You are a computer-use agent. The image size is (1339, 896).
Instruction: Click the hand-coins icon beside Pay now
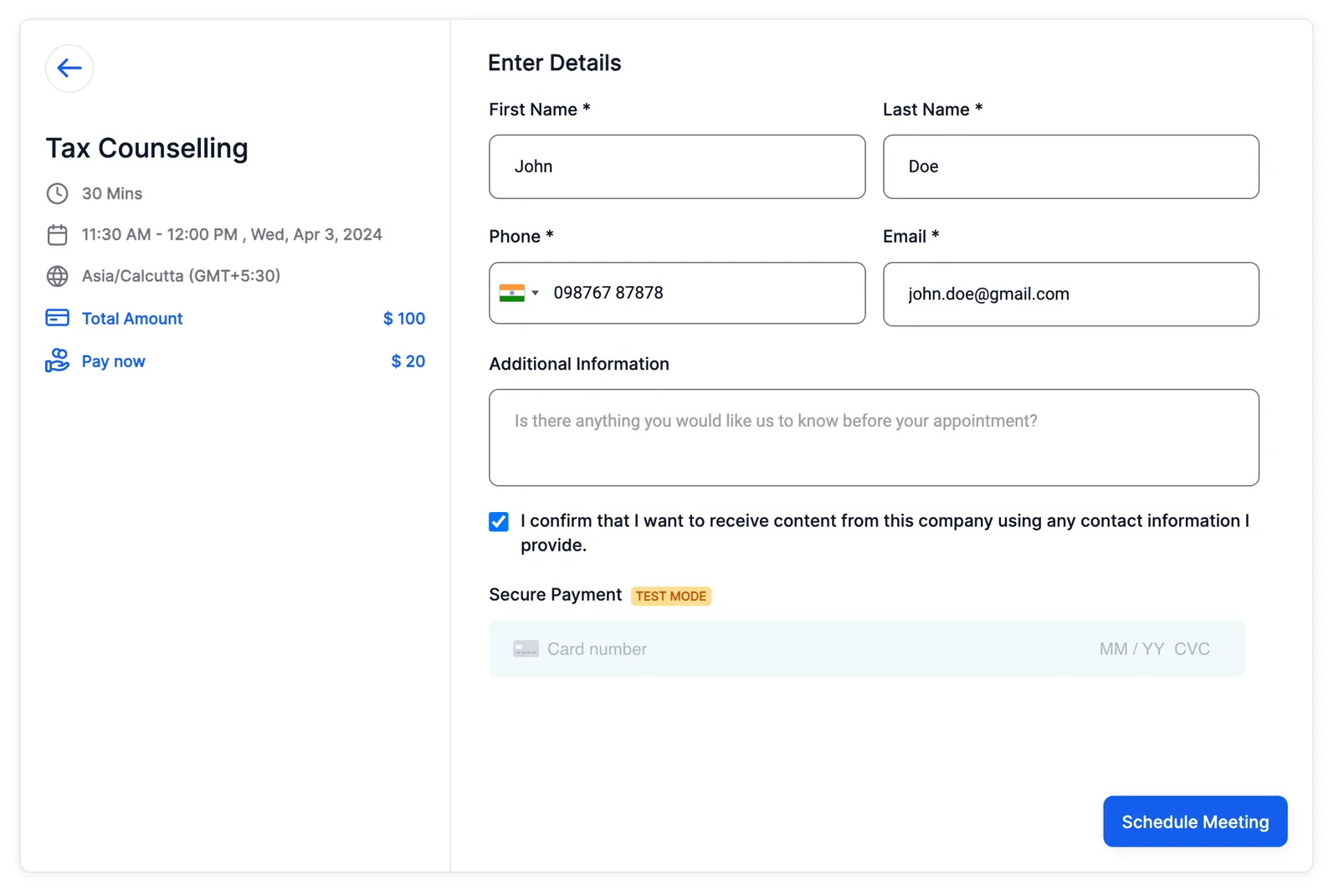click(x=57, y=361)
